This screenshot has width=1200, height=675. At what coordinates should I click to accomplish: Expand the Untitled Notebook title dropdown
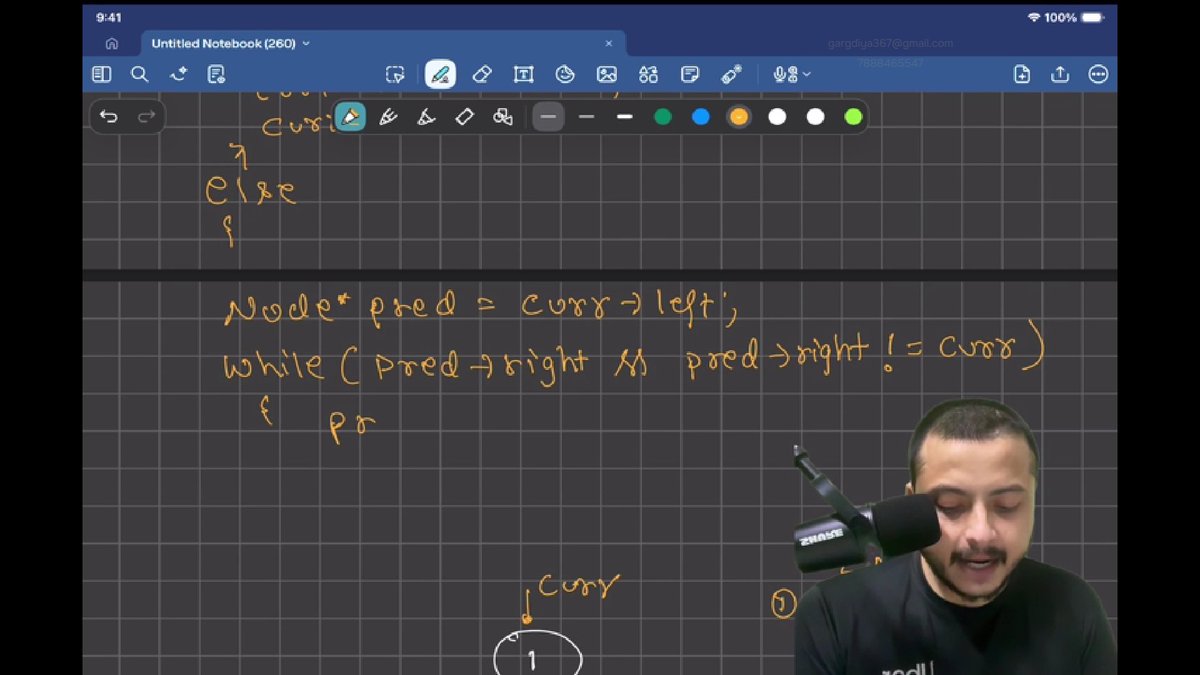pyautogui.click(x=306, y=44)
